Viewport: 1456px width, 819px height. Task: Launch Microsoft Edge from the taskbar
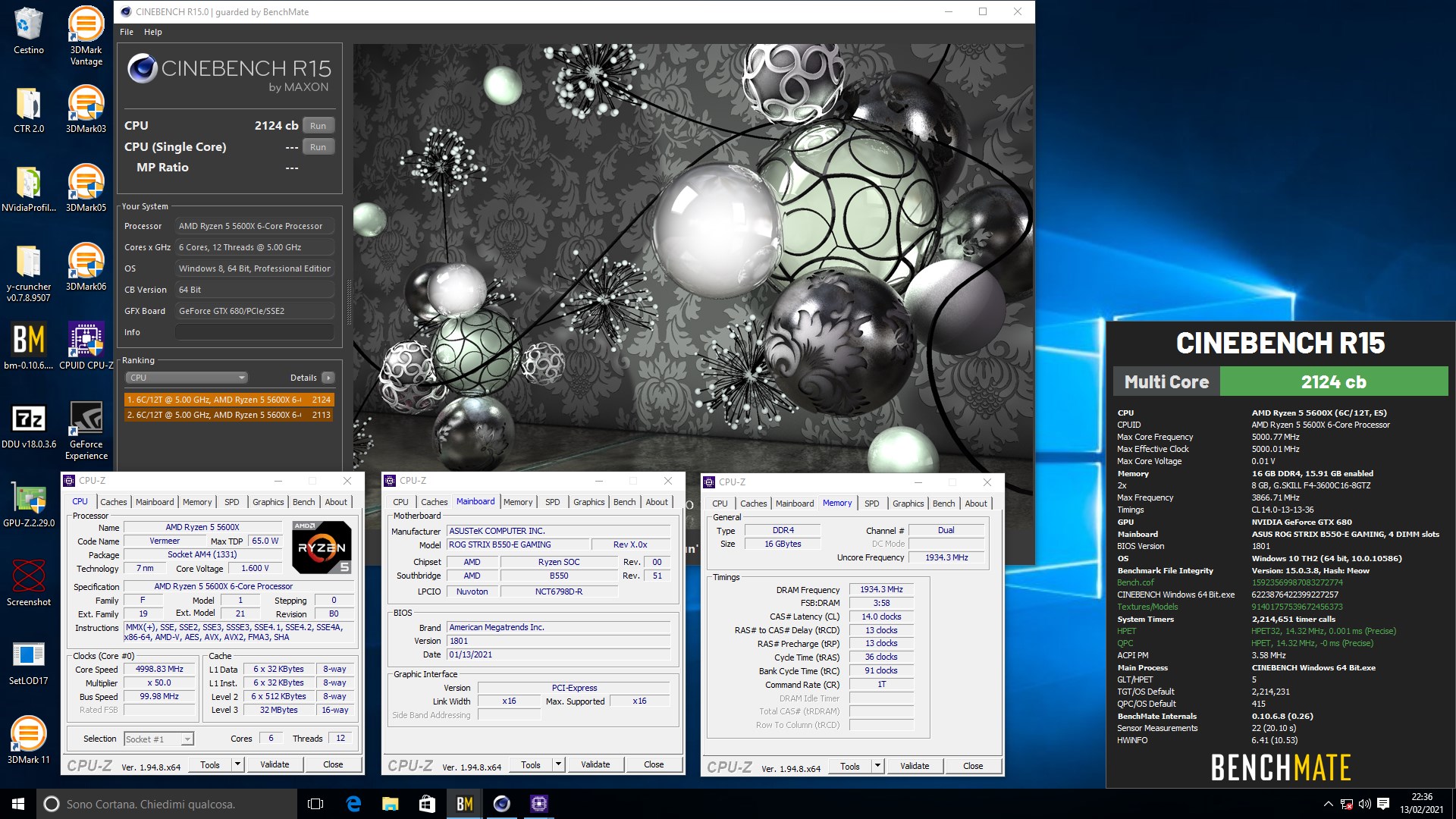[353, 804]
